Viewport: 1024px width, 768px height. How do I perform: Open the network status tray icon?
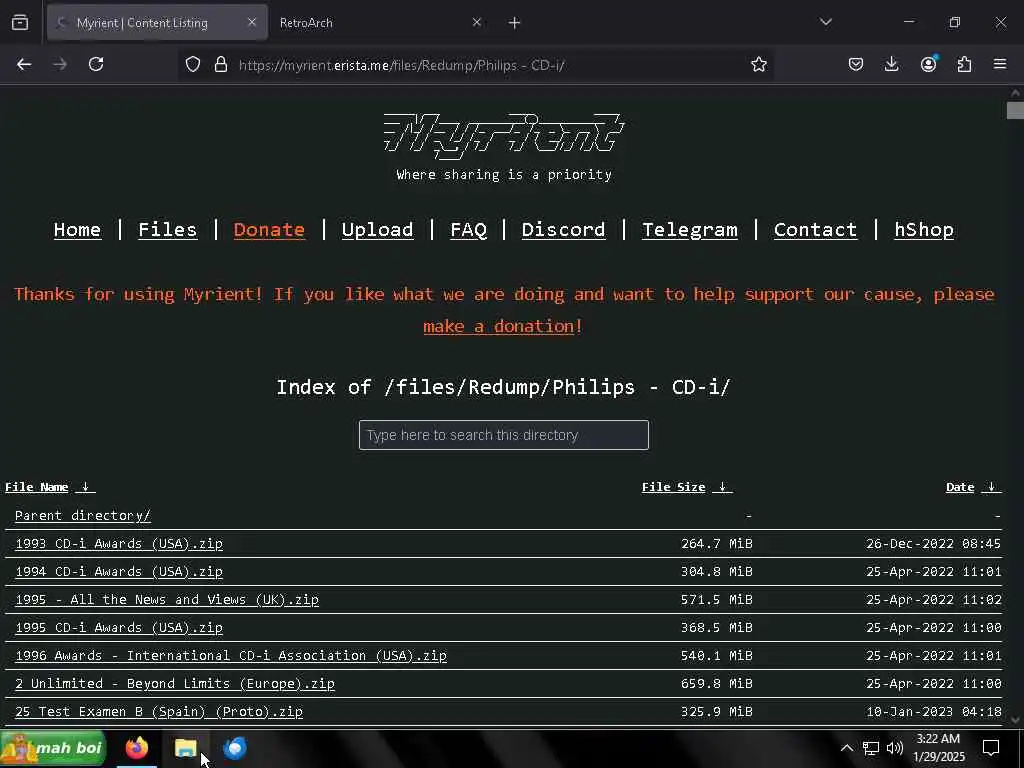coord(871,748)
